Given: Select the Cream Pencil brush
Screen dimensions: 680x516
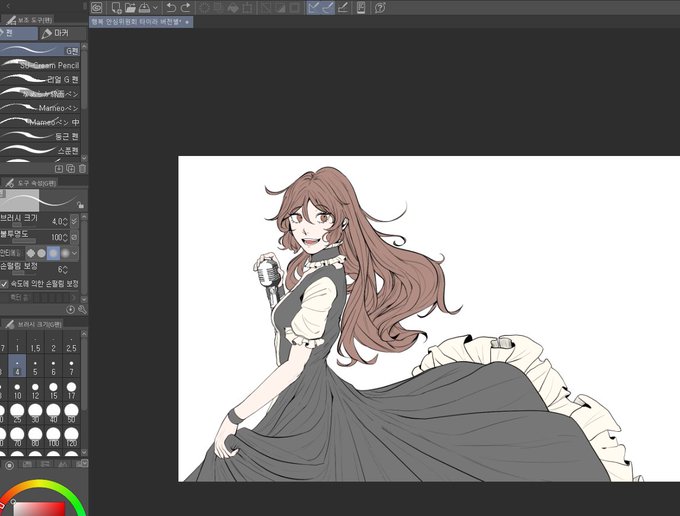Looking at the screenshot, I should (x=40, y=65).
